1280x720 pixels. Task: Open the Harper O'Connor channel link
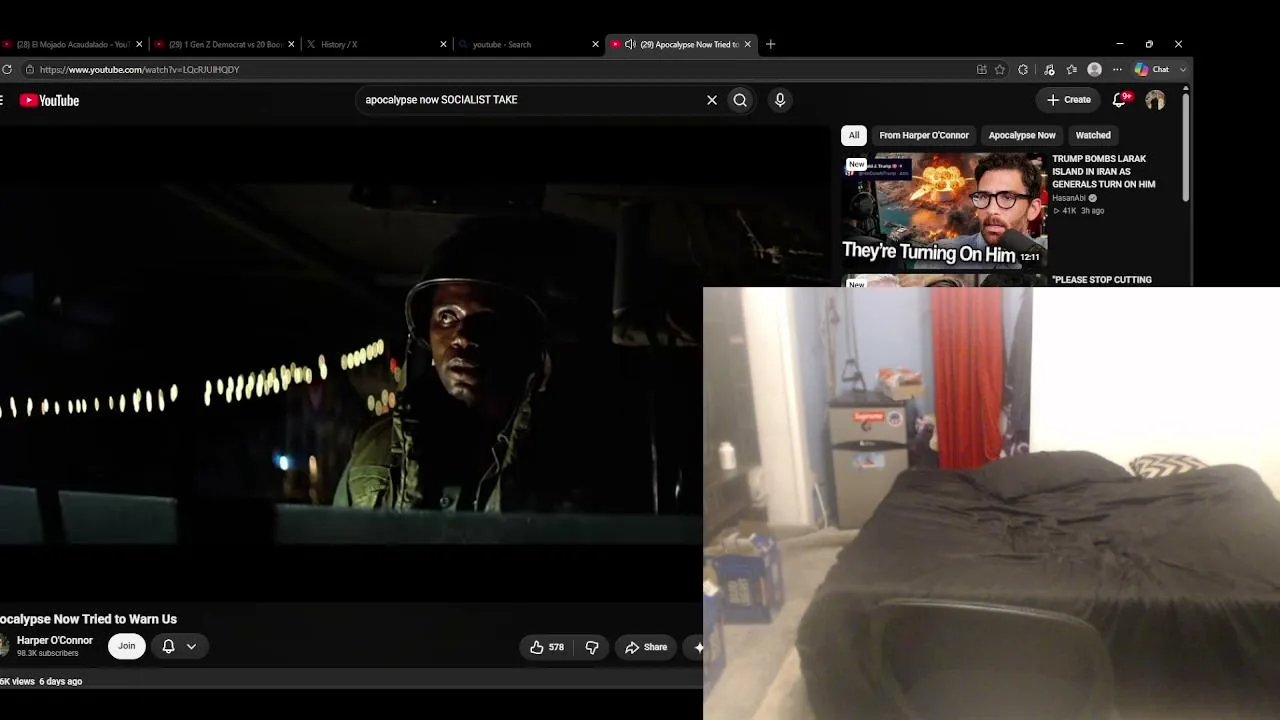55,640
